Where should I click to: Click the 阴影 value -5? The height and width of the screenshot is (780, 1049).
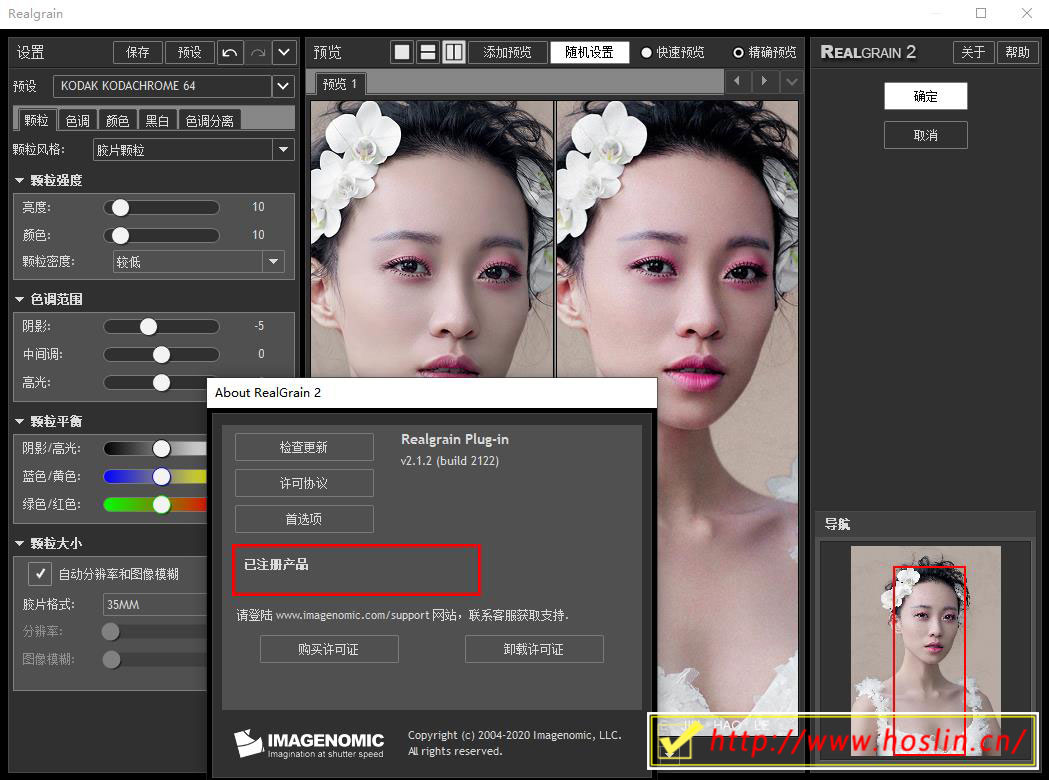(260, 326)
